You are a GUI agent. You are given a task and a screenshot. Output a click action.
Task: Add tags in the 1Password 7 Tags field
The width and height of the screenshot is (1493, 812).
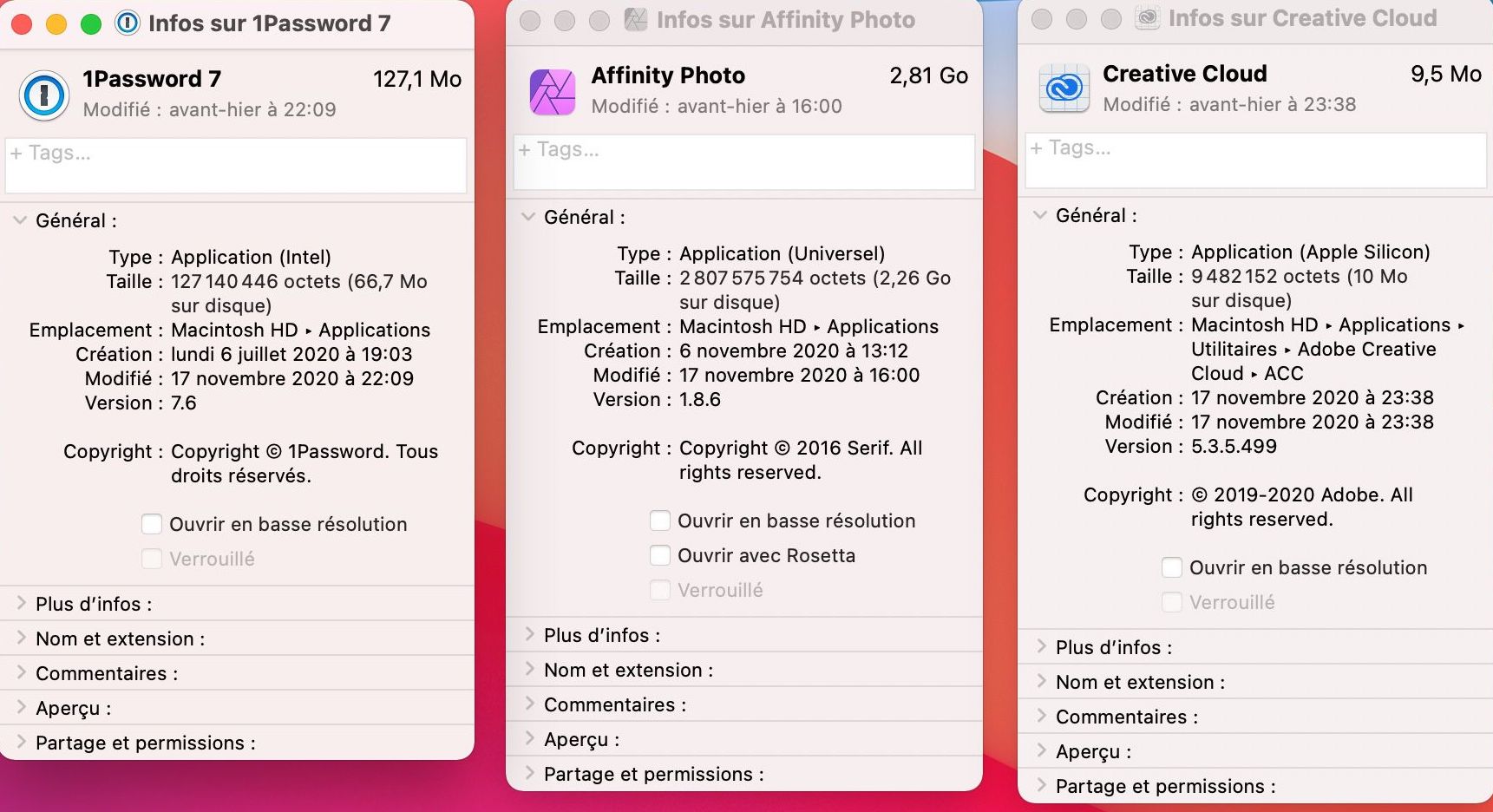tap(236, 165)
